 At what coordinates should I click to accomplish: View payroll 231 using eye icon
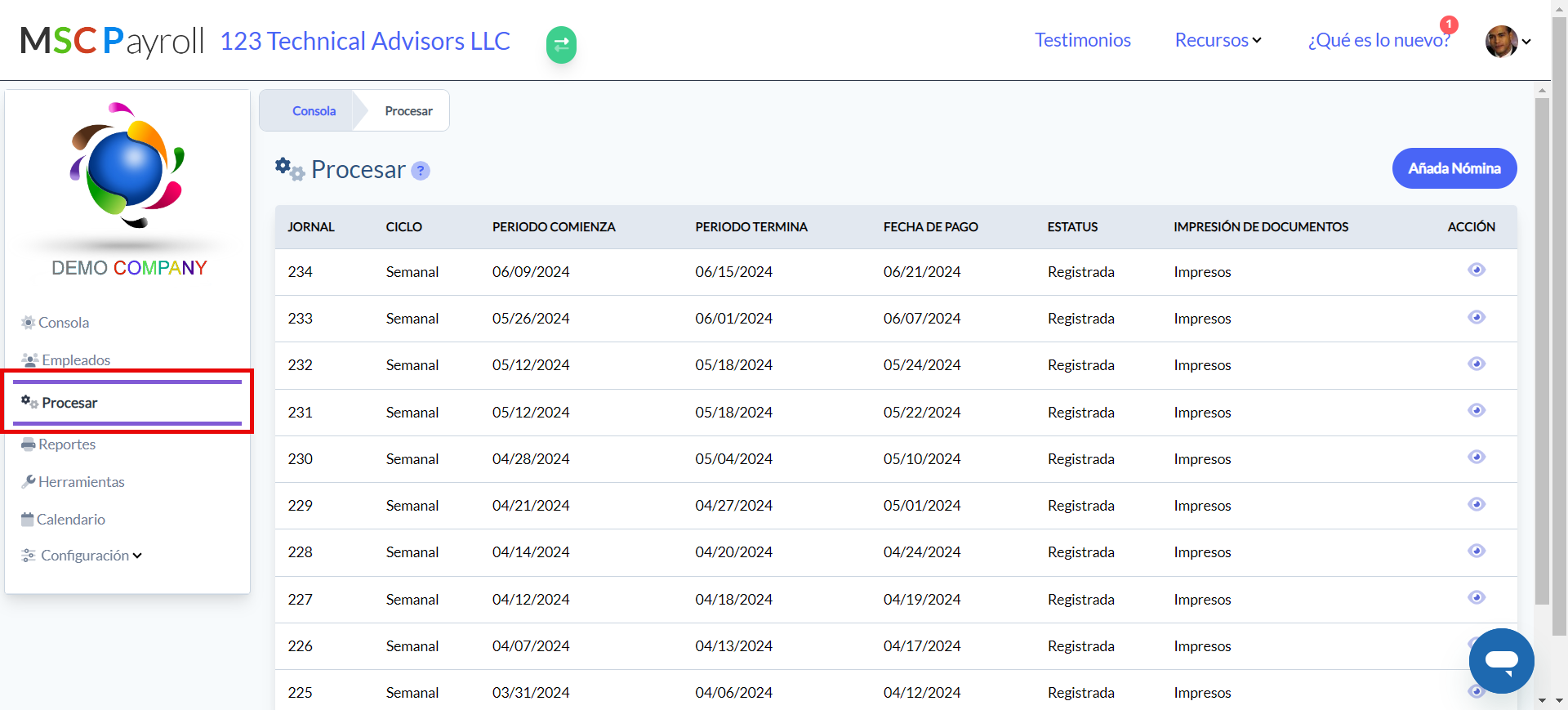pos(1476,411)
